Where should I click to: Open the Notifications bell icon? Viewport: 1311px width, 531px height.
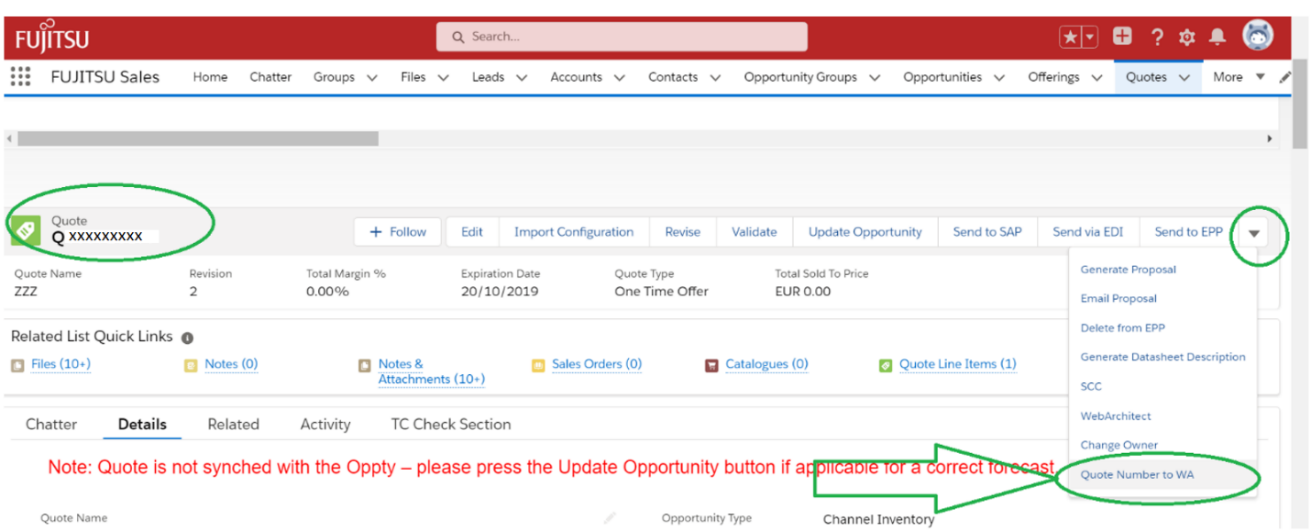(1217, 37)
